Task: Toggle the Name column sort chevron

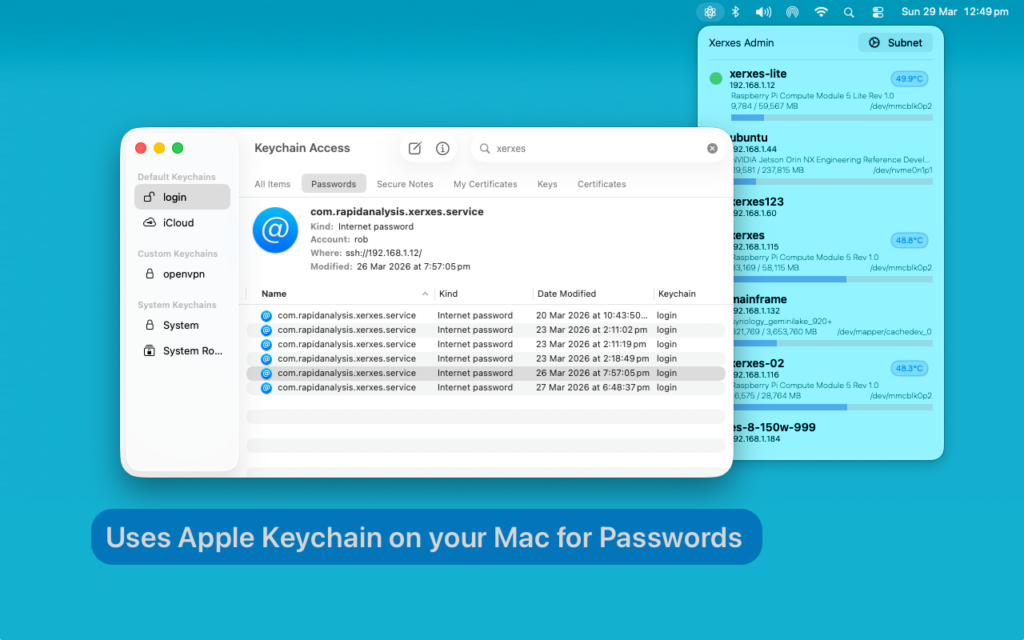Action: pyautogui.click(x=426, y=294)
